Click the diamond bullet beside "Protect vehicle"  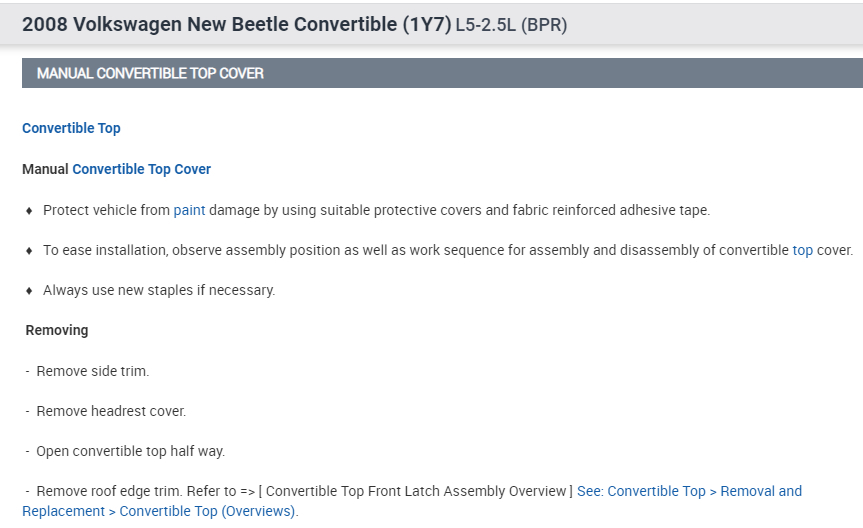click(x=29, y=211)
